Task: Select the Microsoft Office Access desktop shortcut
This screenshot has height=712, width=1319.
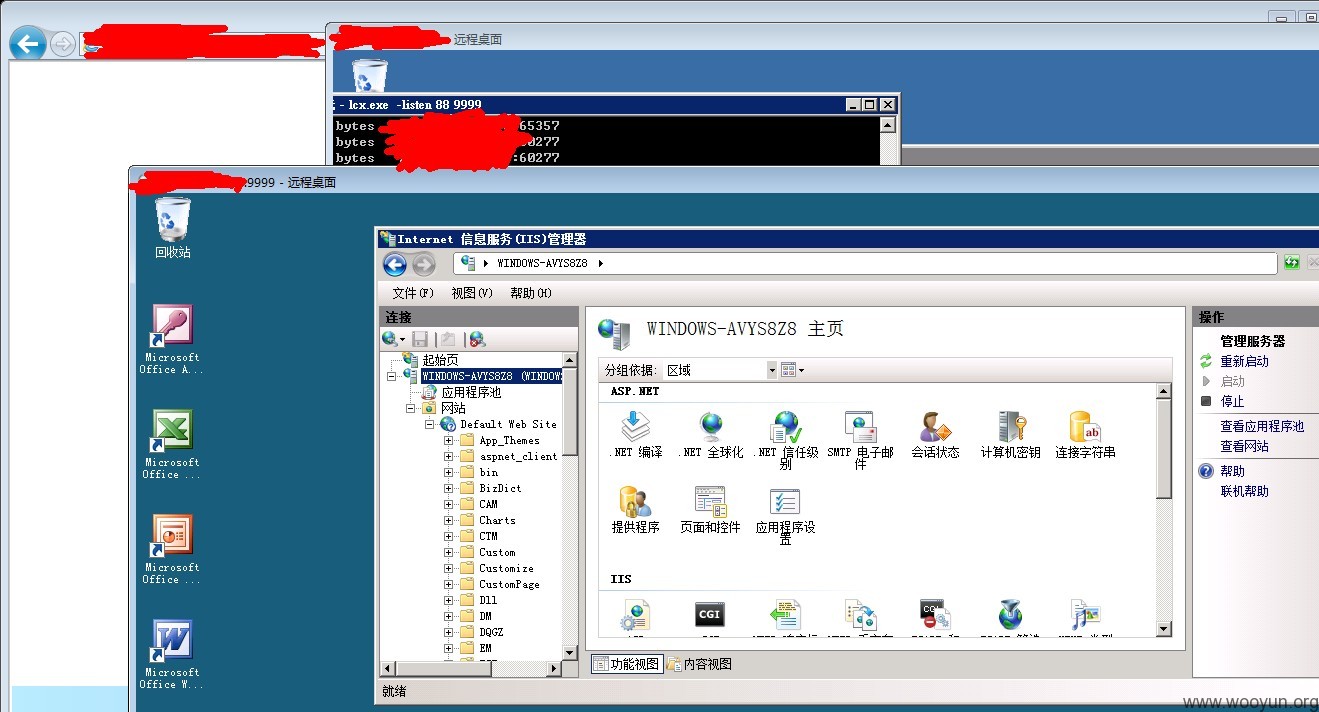Action: pyautogui.click(x=172, y=340)
